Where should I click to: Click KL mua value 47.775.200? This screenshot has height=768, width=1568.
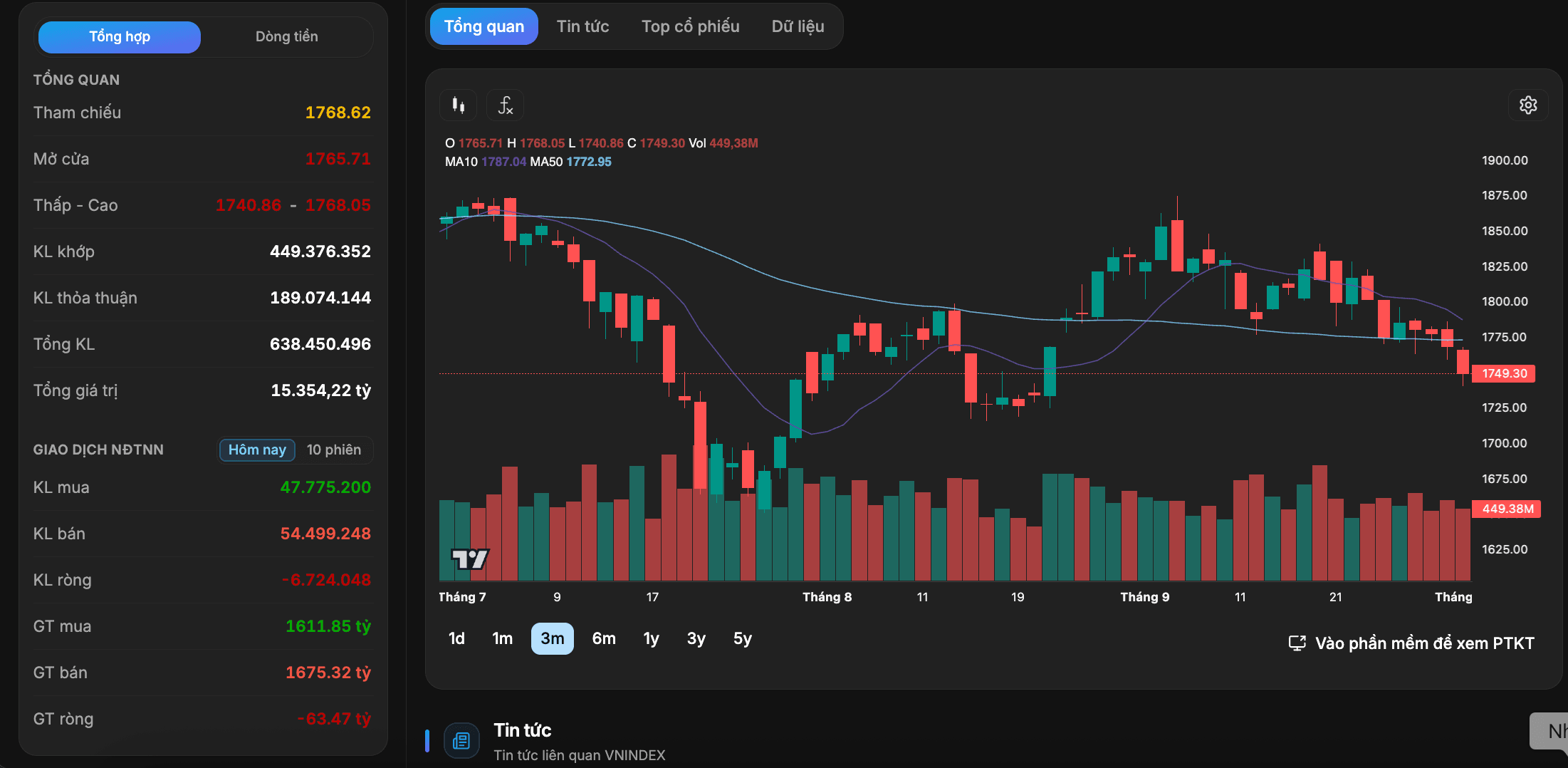click(325, 487)
